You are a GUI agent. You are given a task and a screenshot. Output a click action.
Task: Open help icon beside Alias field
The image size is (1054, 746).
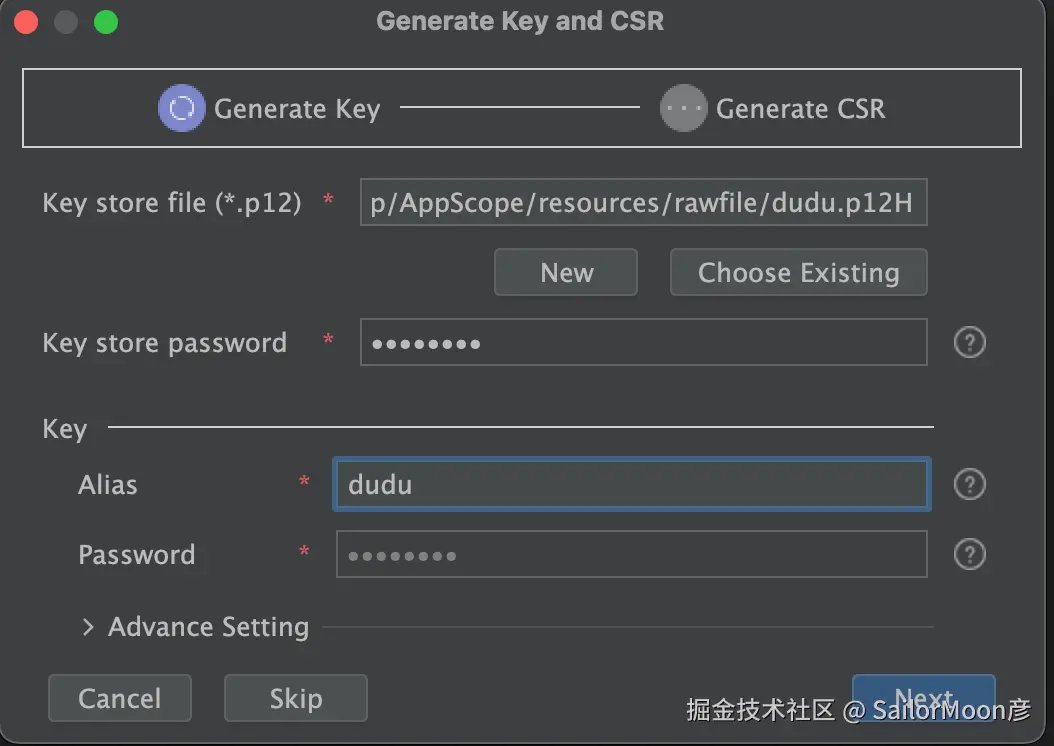coord(969,485)
